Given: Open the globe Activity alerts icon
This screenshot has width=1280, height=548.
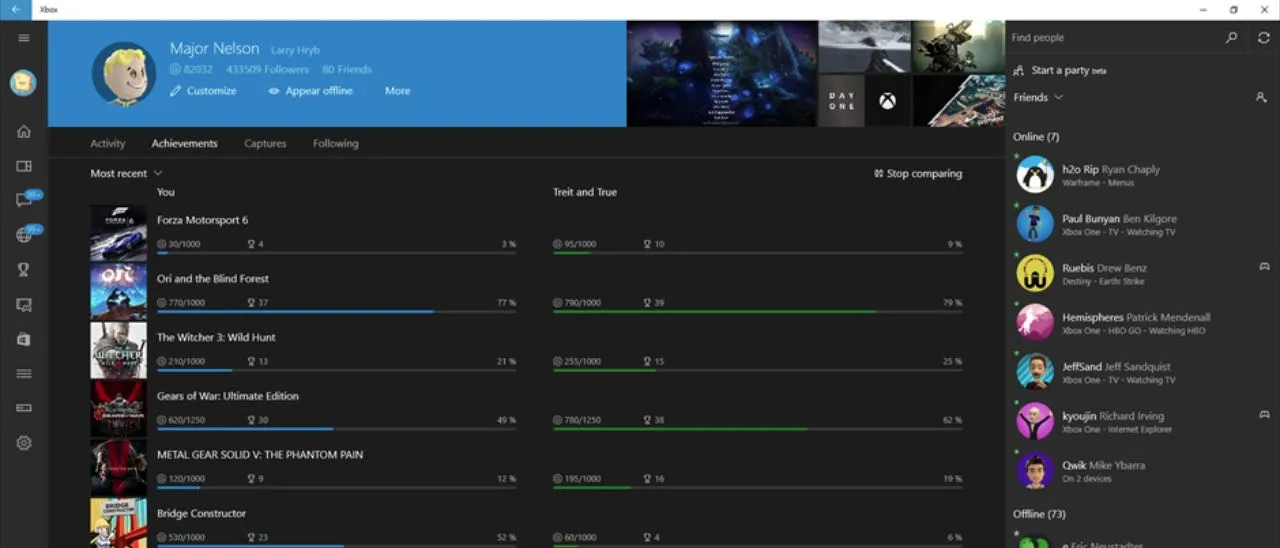Looking at the screenshot, I should click(26, 234).
